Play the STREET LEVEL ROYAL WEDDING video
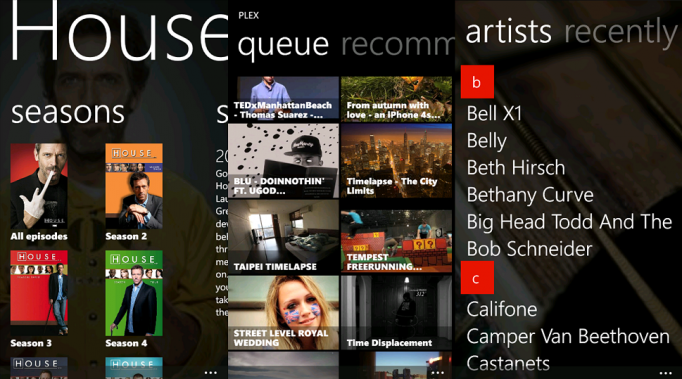The image size is (682, 379). (283, 313)
